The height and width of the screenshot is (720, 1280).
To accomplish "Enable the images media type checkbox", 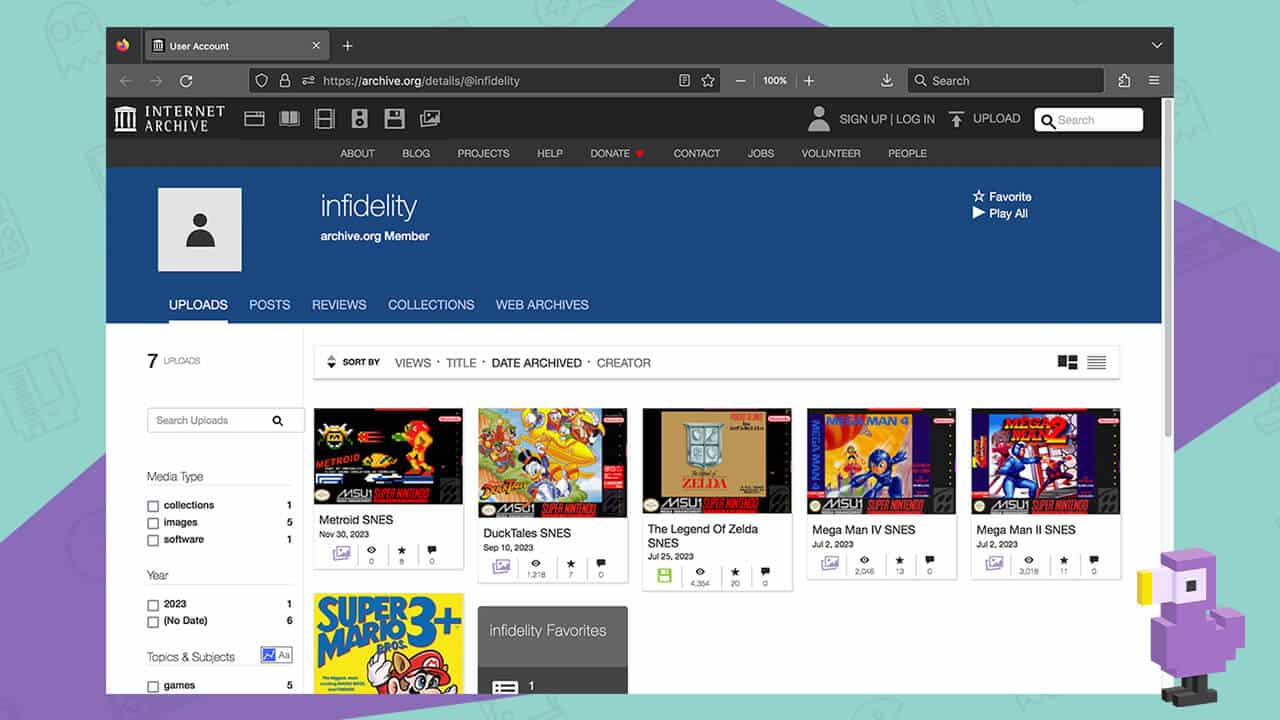I will tap(153, 523).
